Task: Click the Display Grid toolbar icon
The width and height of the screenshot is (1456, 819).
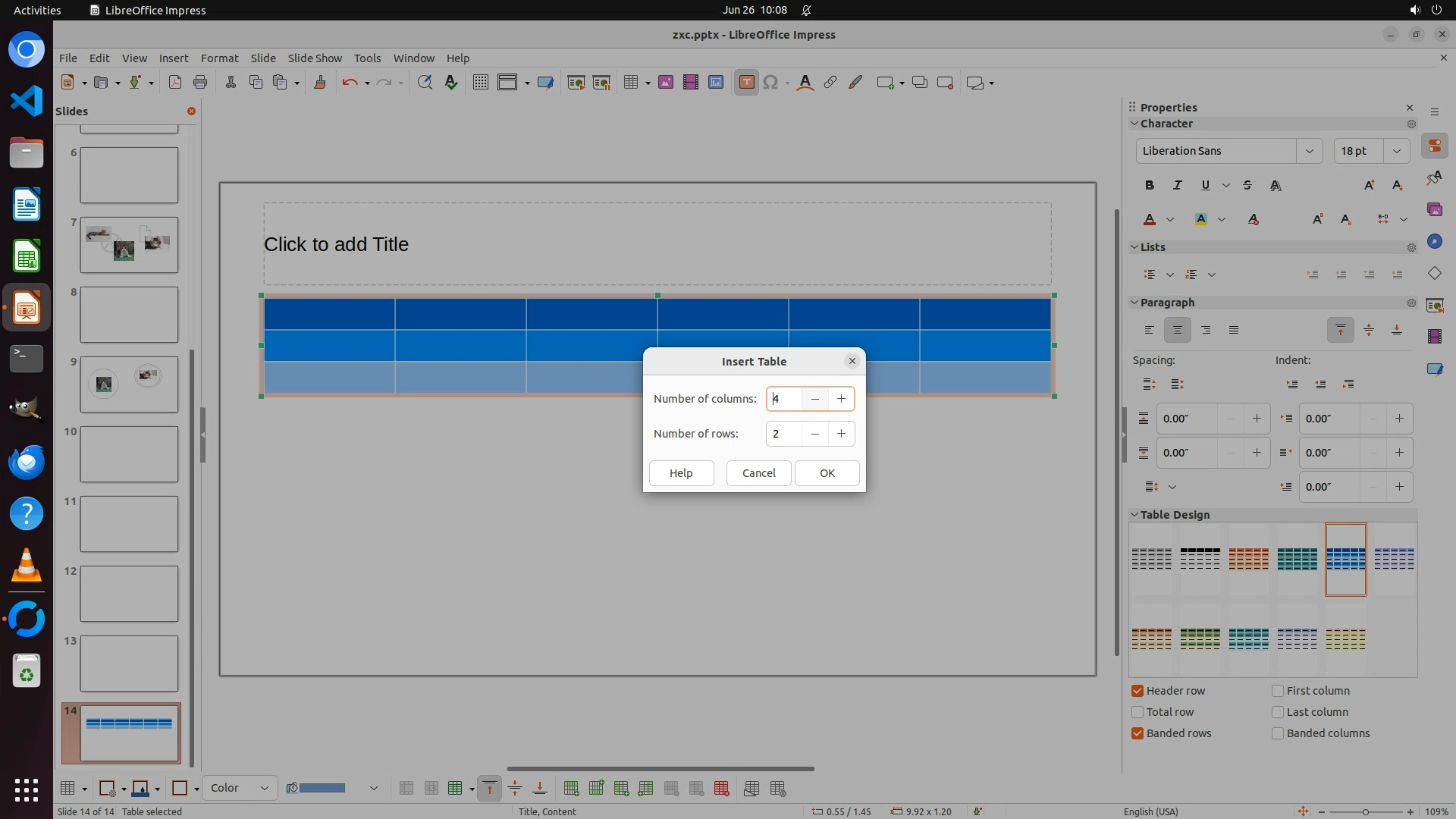Action: click(480, 83)
